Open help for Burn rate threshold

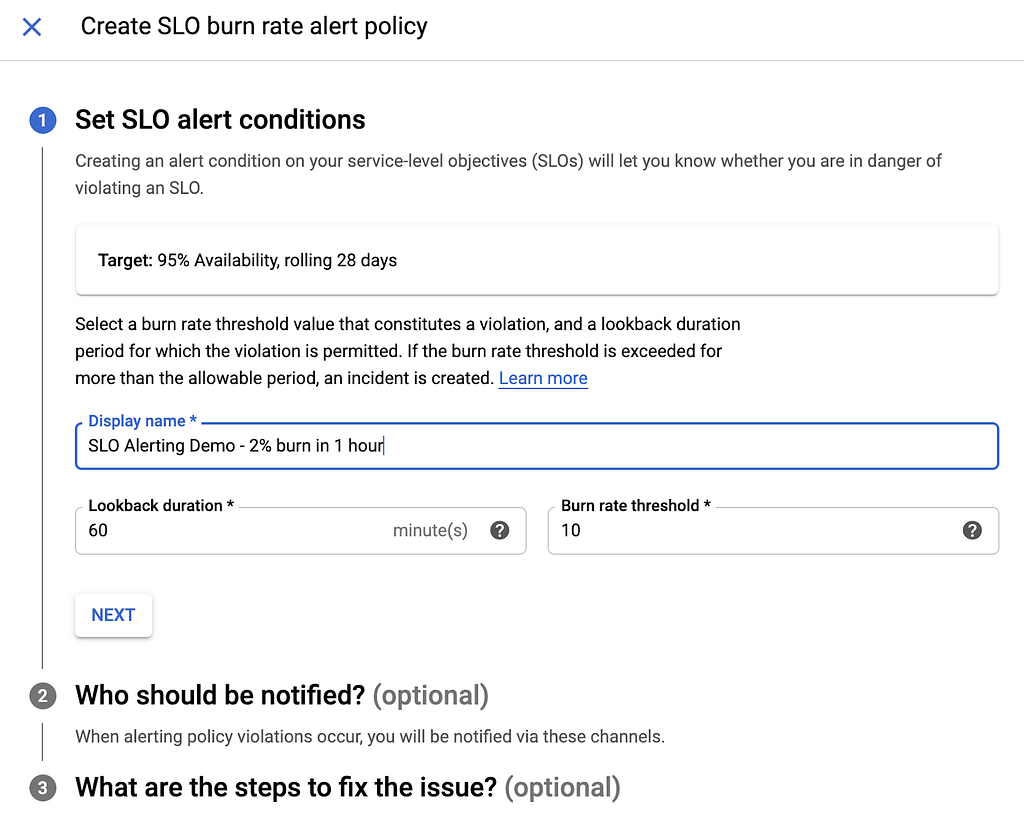click(972, 530)
